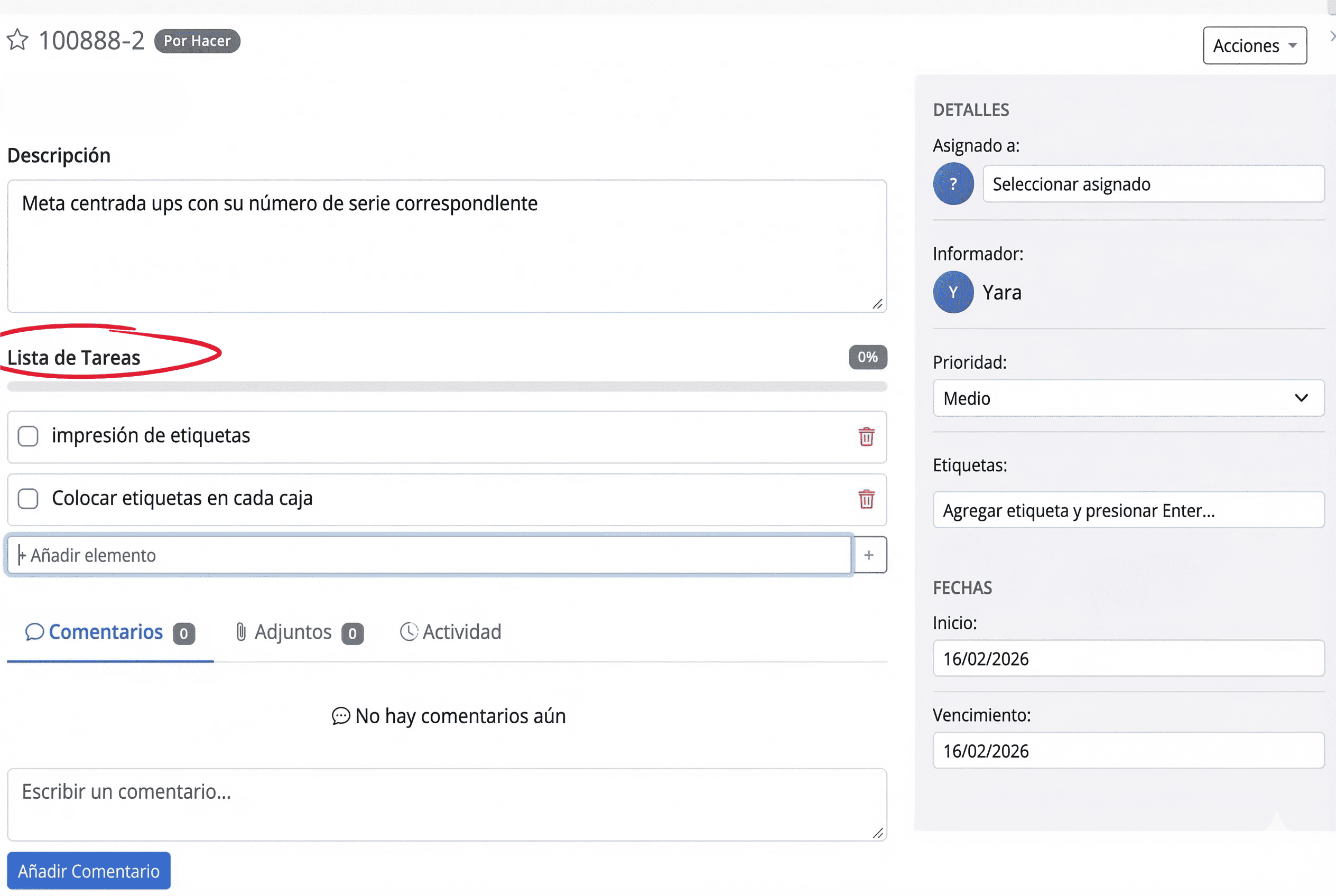Open the Acciones dropdown menu
Image resolution: width=1336 pixels, height=896 pixels.
tap(1254, 46)
